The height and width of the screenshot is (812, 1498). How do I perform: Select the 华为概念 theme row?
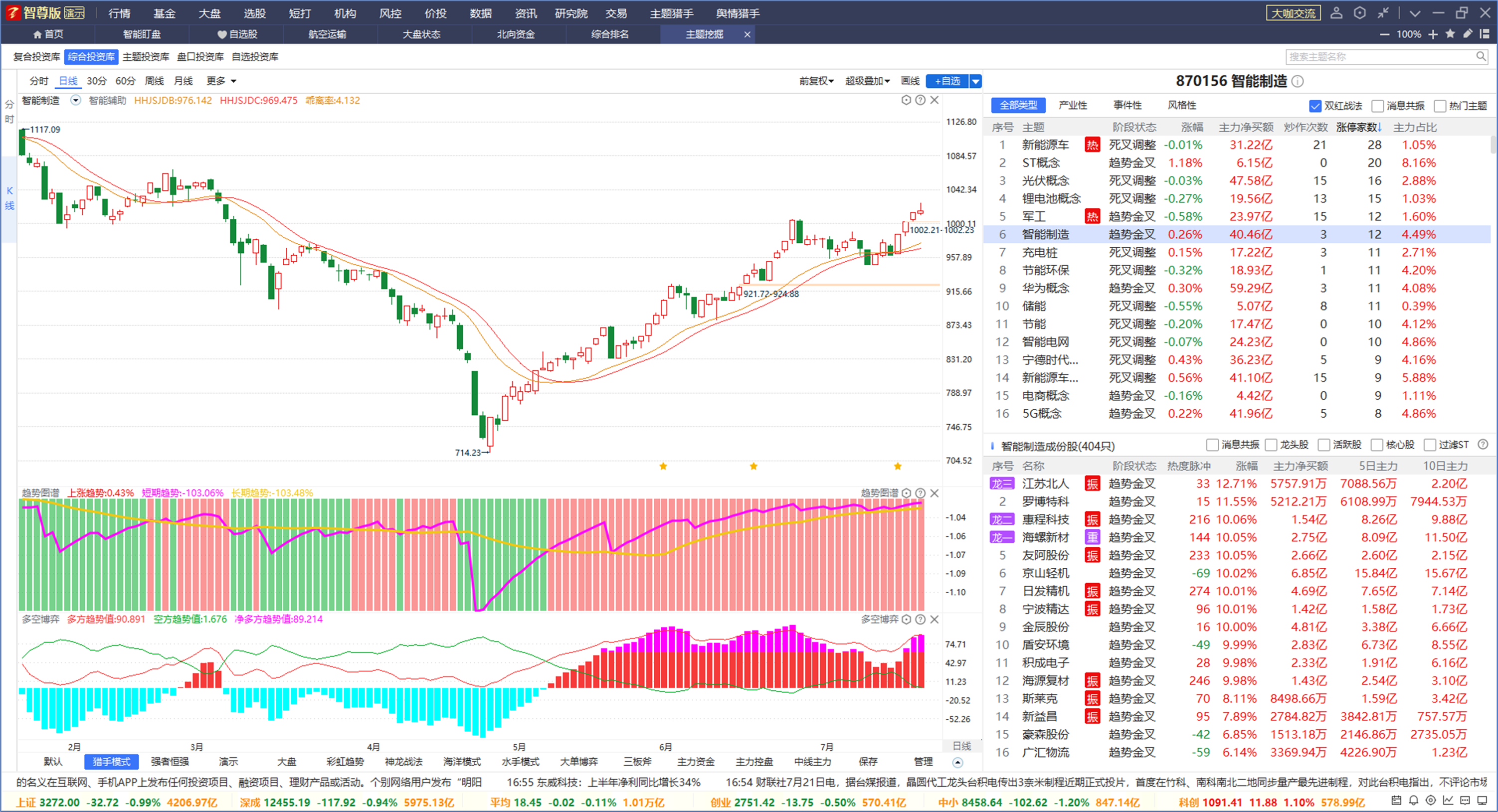click(x=1238, y=288)
